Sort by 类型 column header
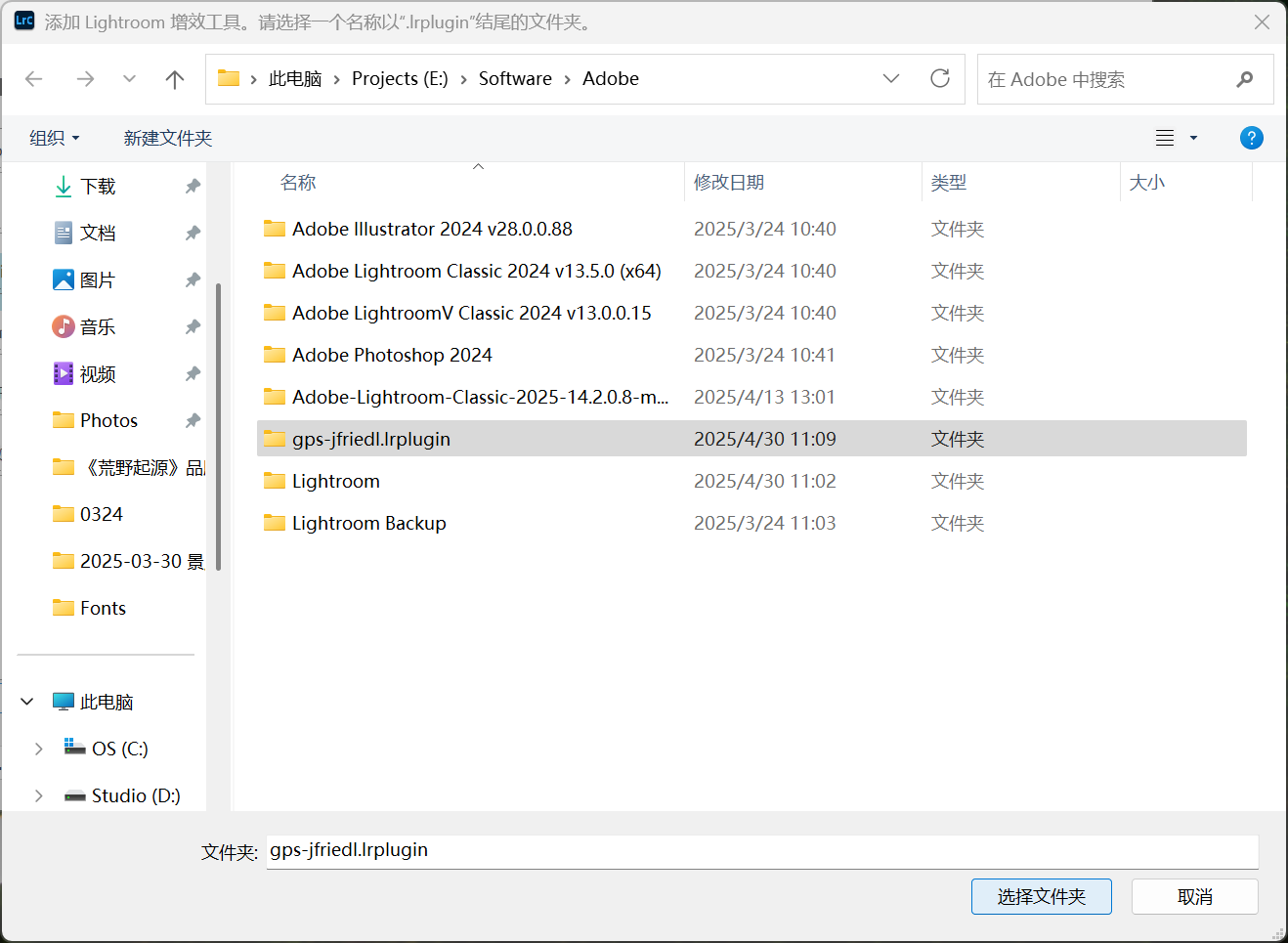Screen dimensions: 1288x943 pyautogui.click(x=949, y=183)
